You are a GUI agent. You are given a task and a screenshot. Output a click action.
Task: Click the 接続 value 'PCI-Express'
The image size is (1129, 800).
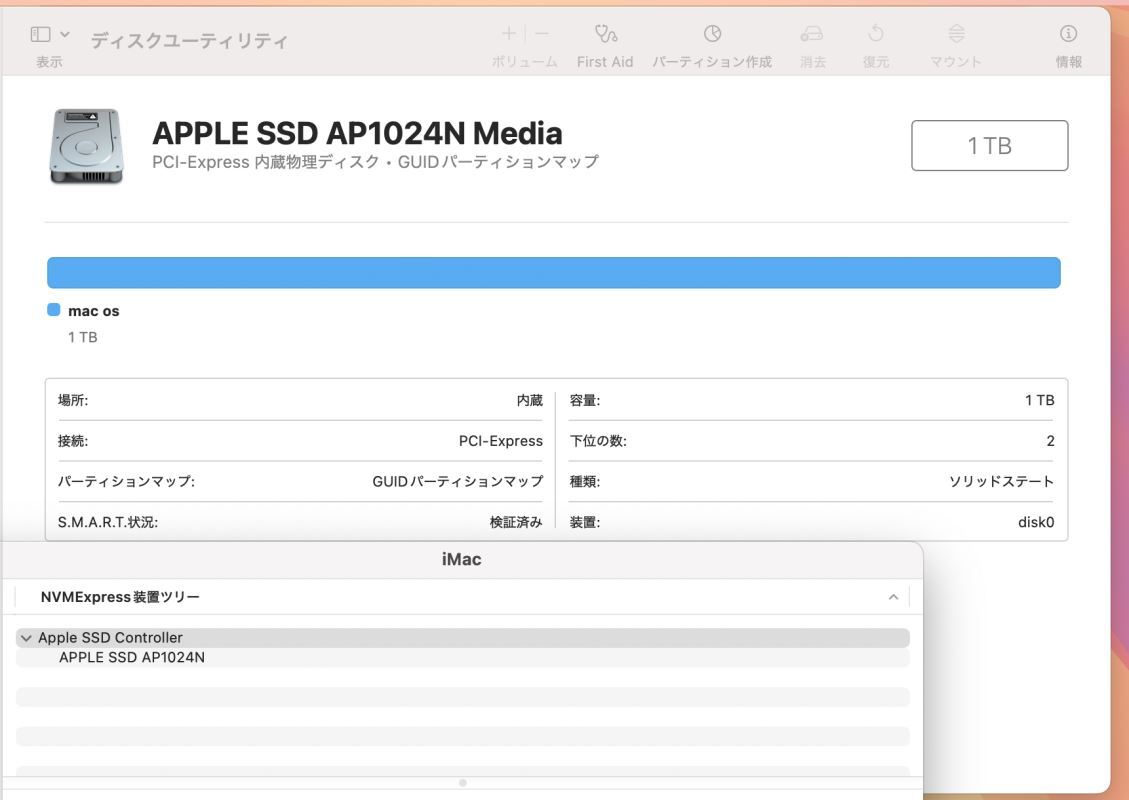(x=500, y=441)
